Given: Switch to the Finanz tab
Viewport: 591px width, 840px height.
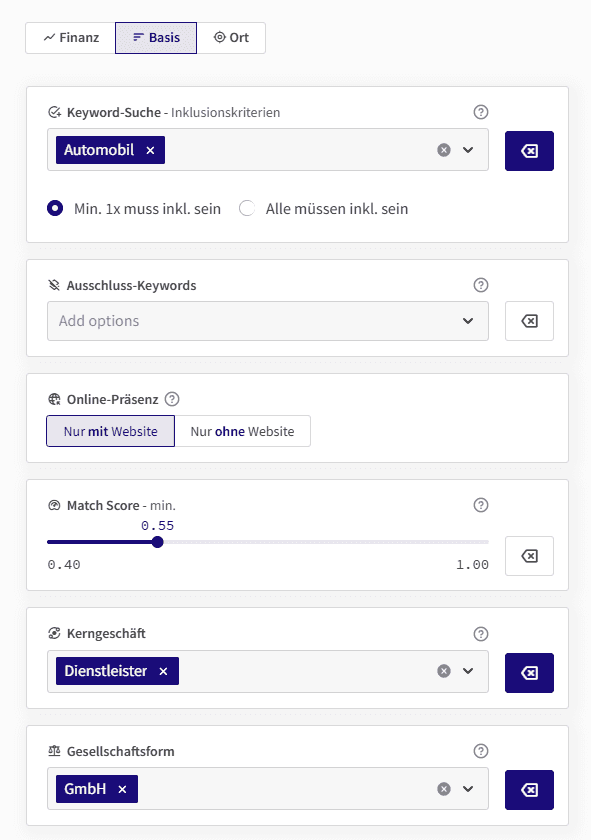Looking at the screenshot, I should (71, 38).
